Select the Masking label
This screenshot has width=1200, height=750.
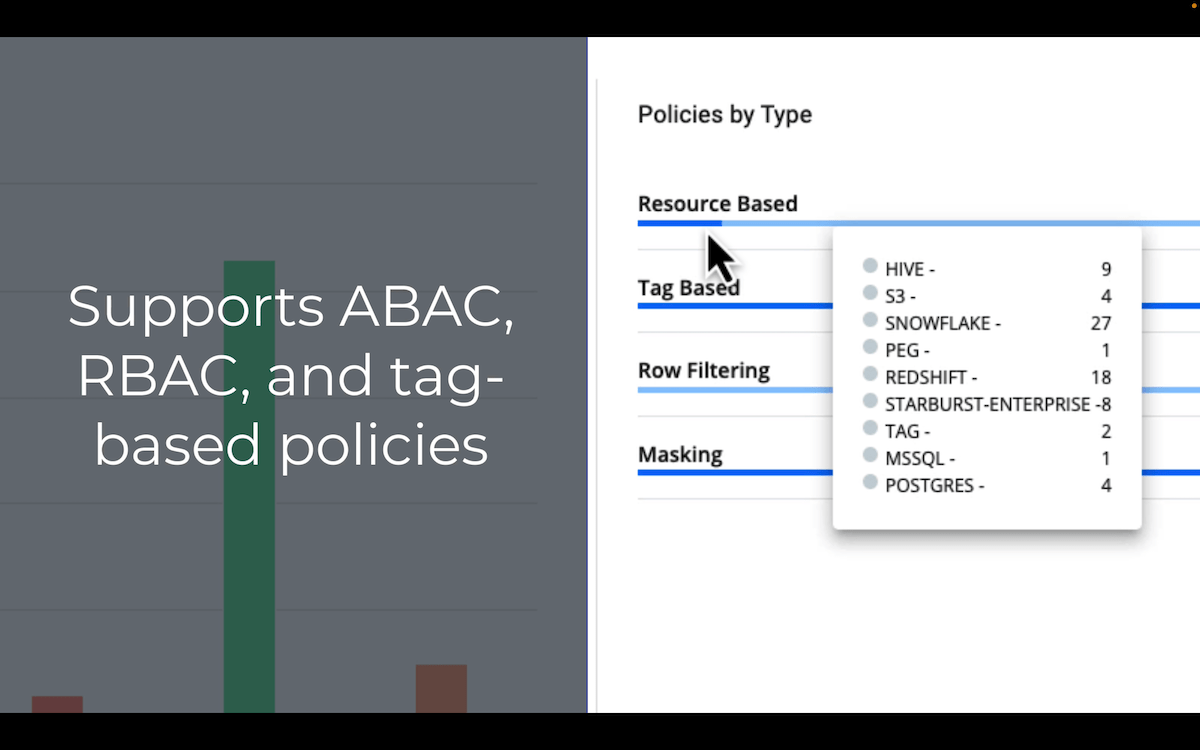point(680,455)
